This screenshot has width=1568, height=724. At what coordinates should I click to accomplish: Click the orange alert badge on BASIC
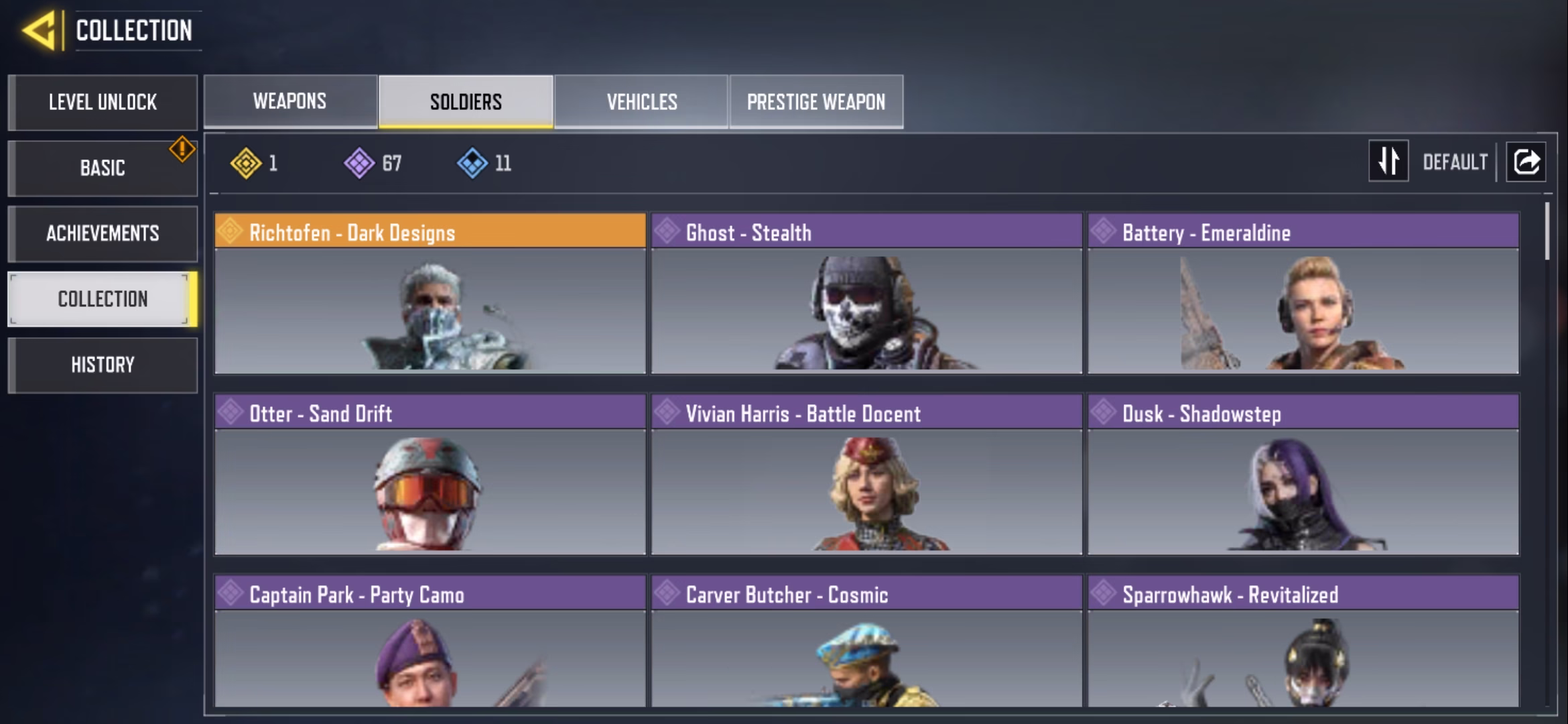182,149
